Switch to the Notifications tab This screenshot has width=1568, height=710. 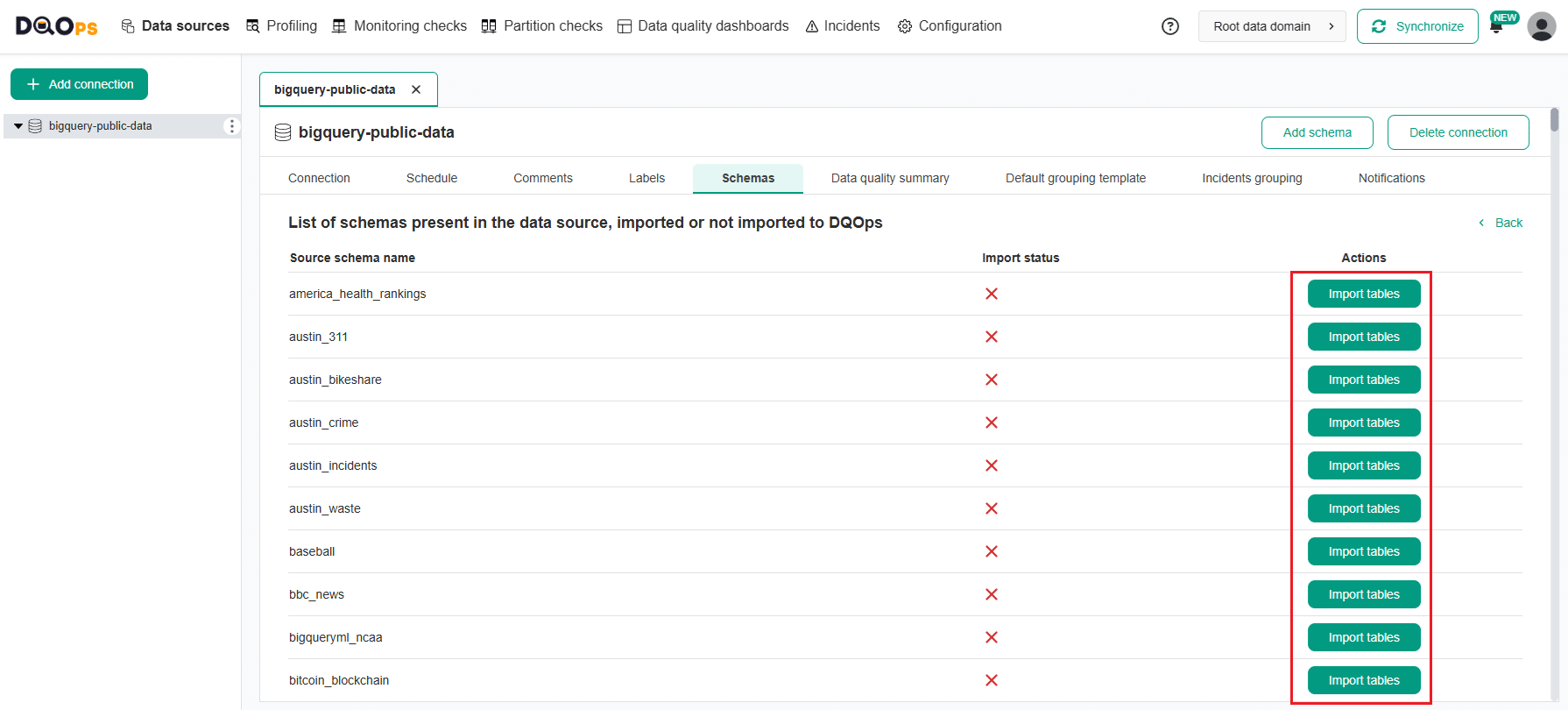(x=1391, y=178)
